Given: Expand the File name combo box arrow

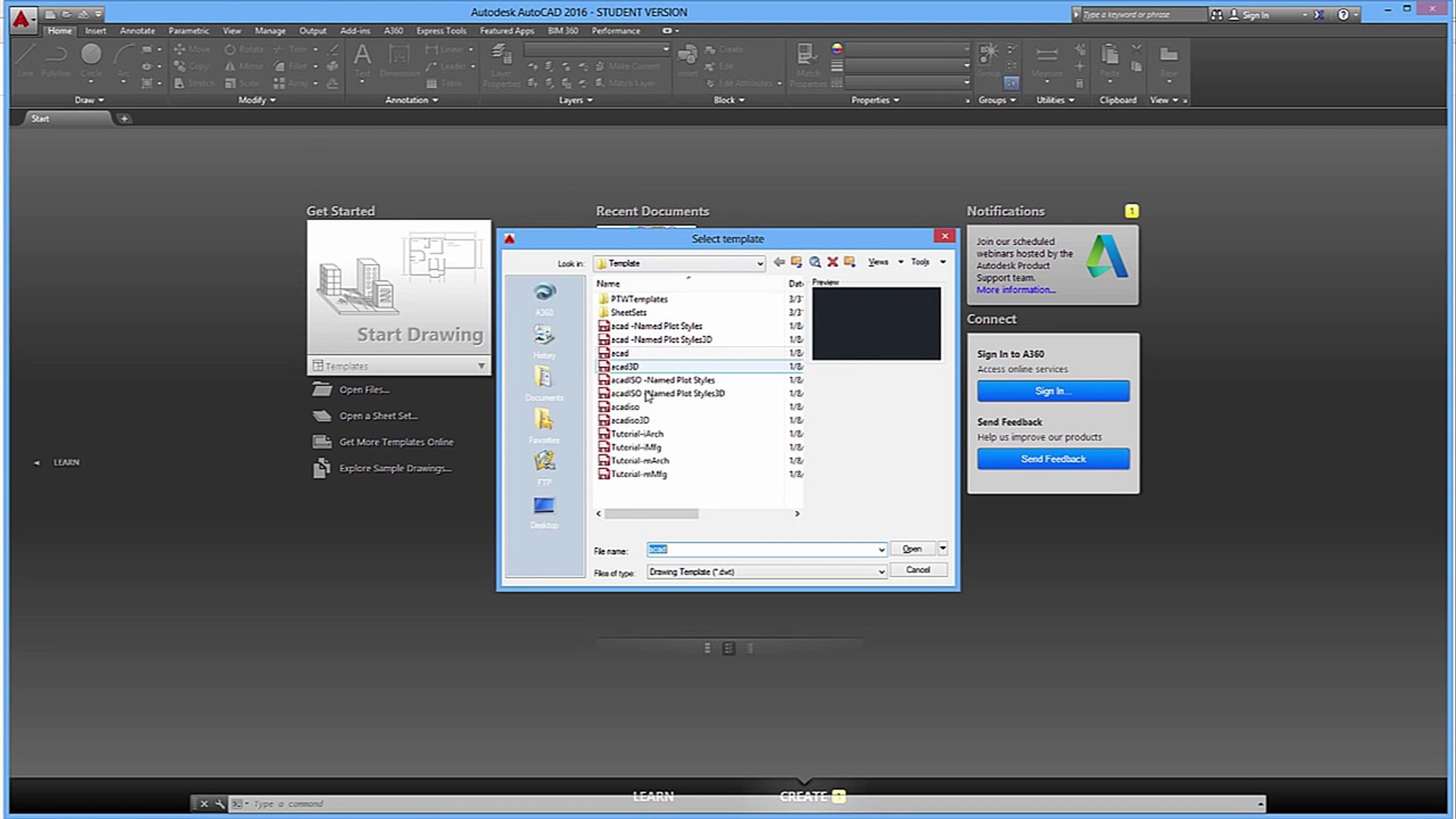Looking at the screenshot, I should (881, 550).
